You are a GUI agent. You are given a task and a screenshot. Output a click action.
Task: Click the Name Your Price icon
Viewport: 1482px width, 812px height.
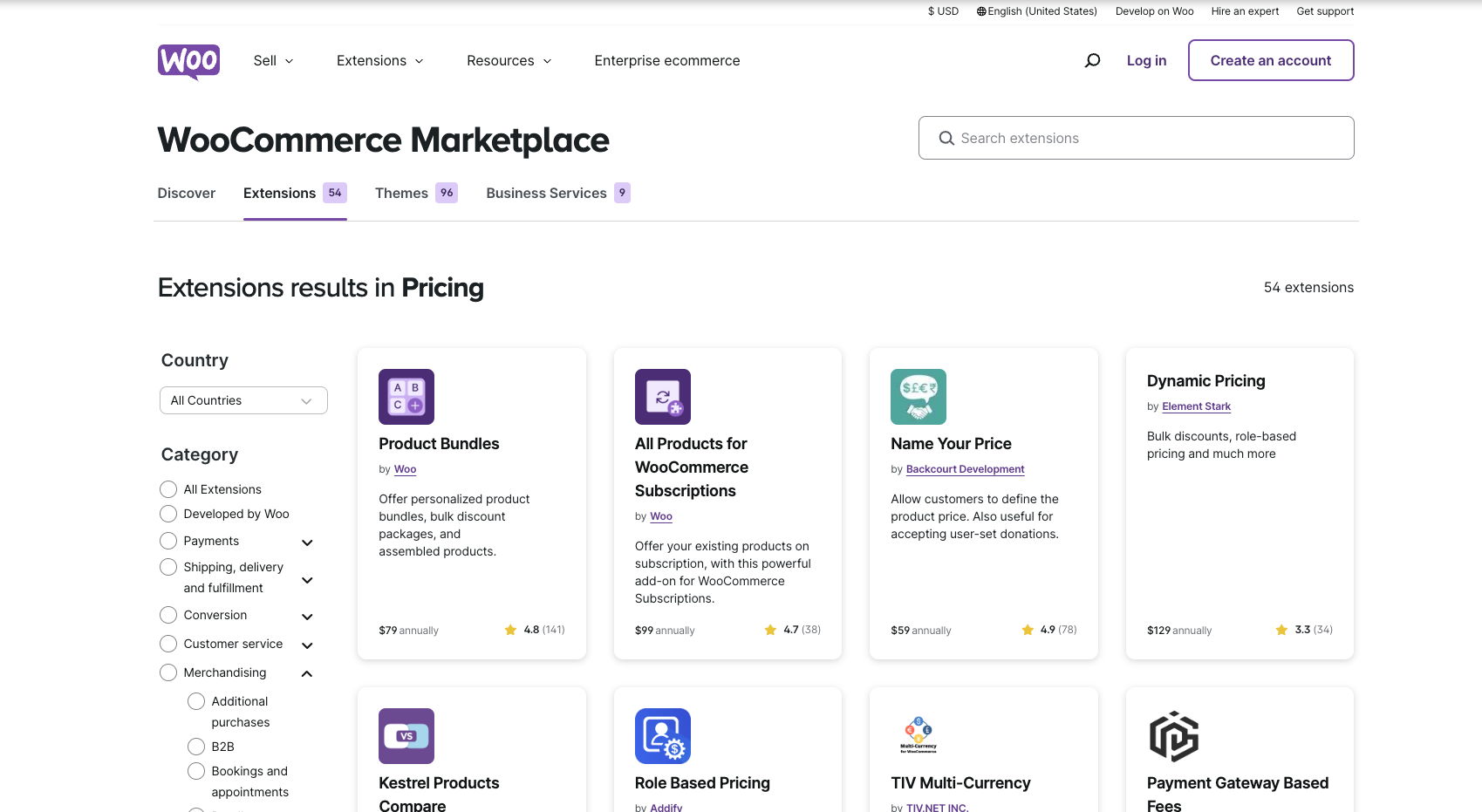click(919, 397)
